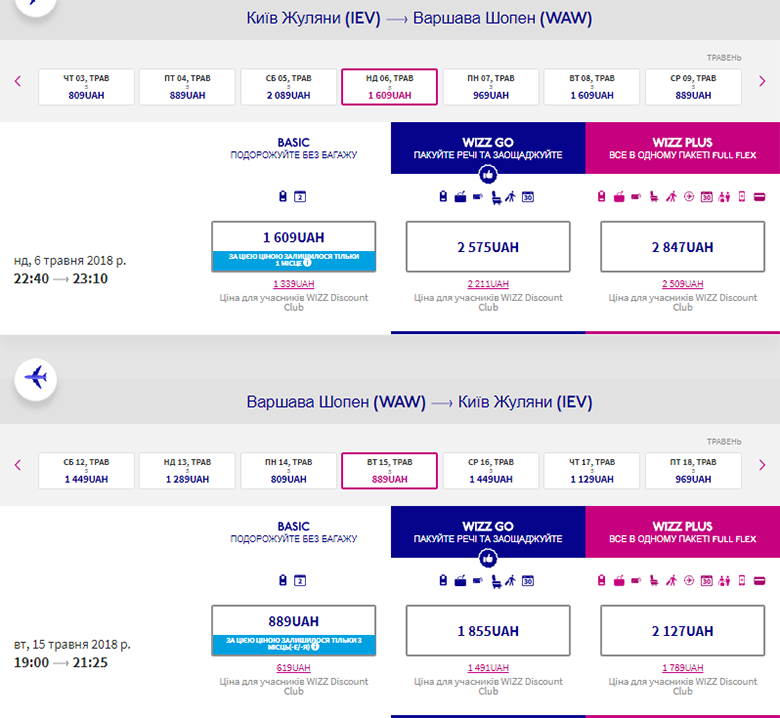Viewport: 780px width, 718px height.
Task: Open discount club price 1 339UAH link
Action: coord(293,284)
